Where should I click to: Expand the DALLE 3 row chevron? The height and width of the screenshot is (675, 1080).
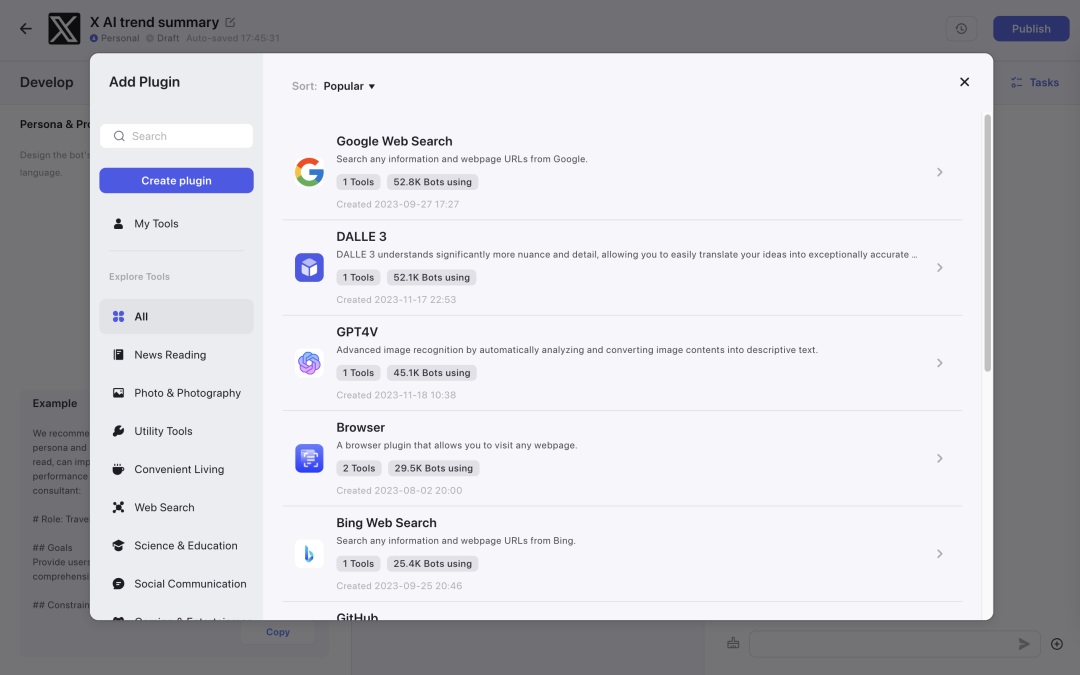(939, 268)
